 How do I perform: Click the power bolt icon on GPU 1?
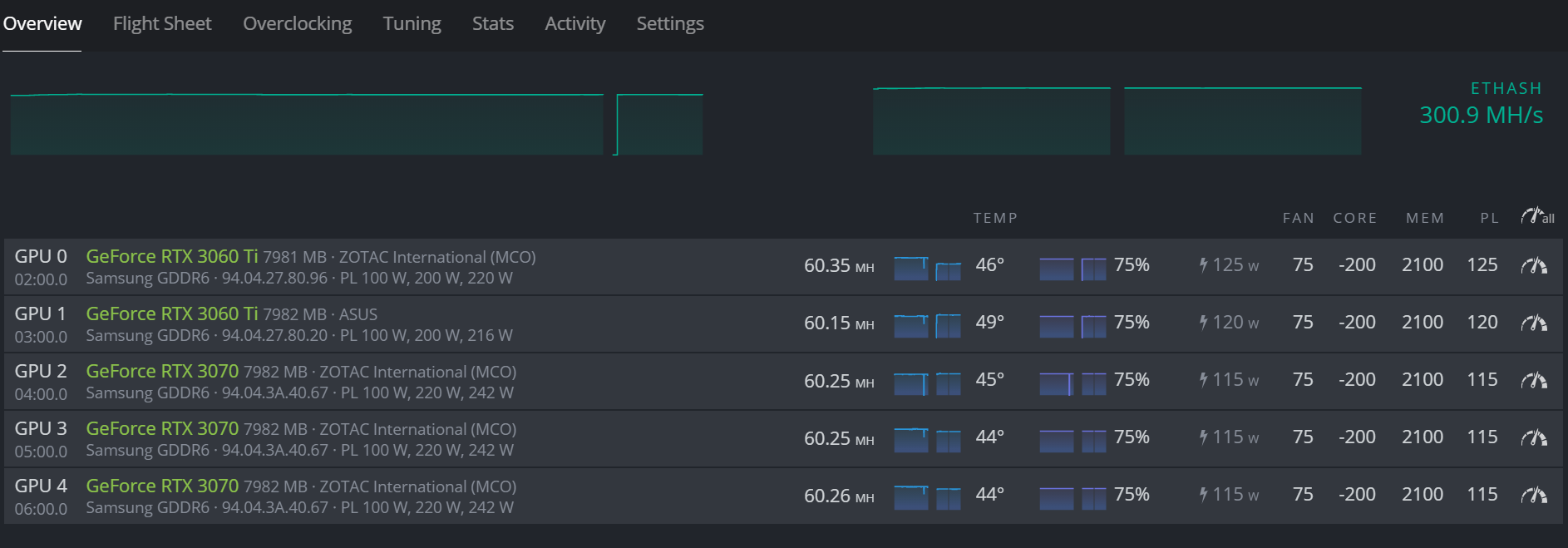coord(1203,323)
